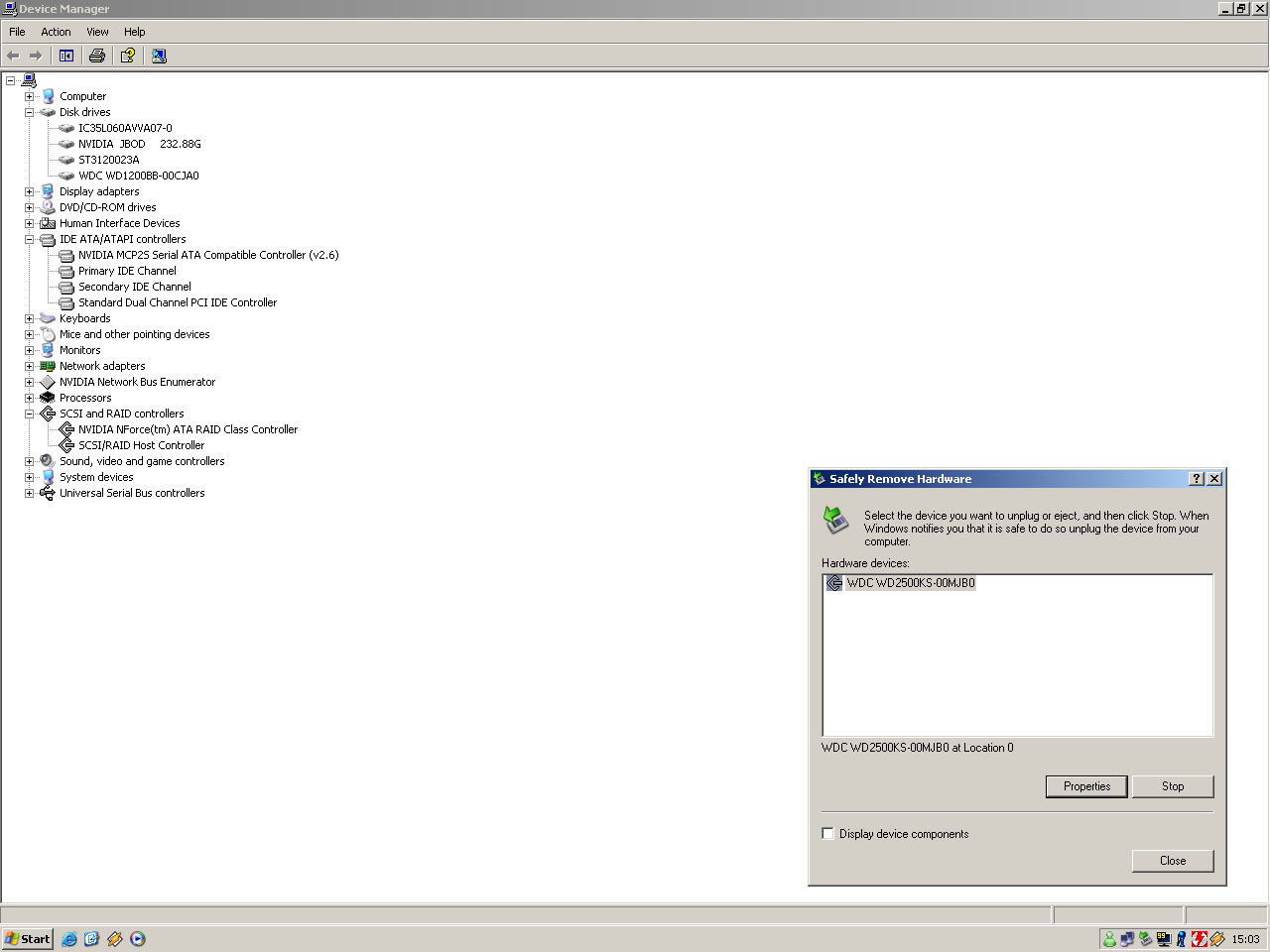Image resolution: width=1270 pixels, height=952 pixels.
Task: Select the WDC WD1200BB-00CJA0 drive
Action: click(139, 176)
